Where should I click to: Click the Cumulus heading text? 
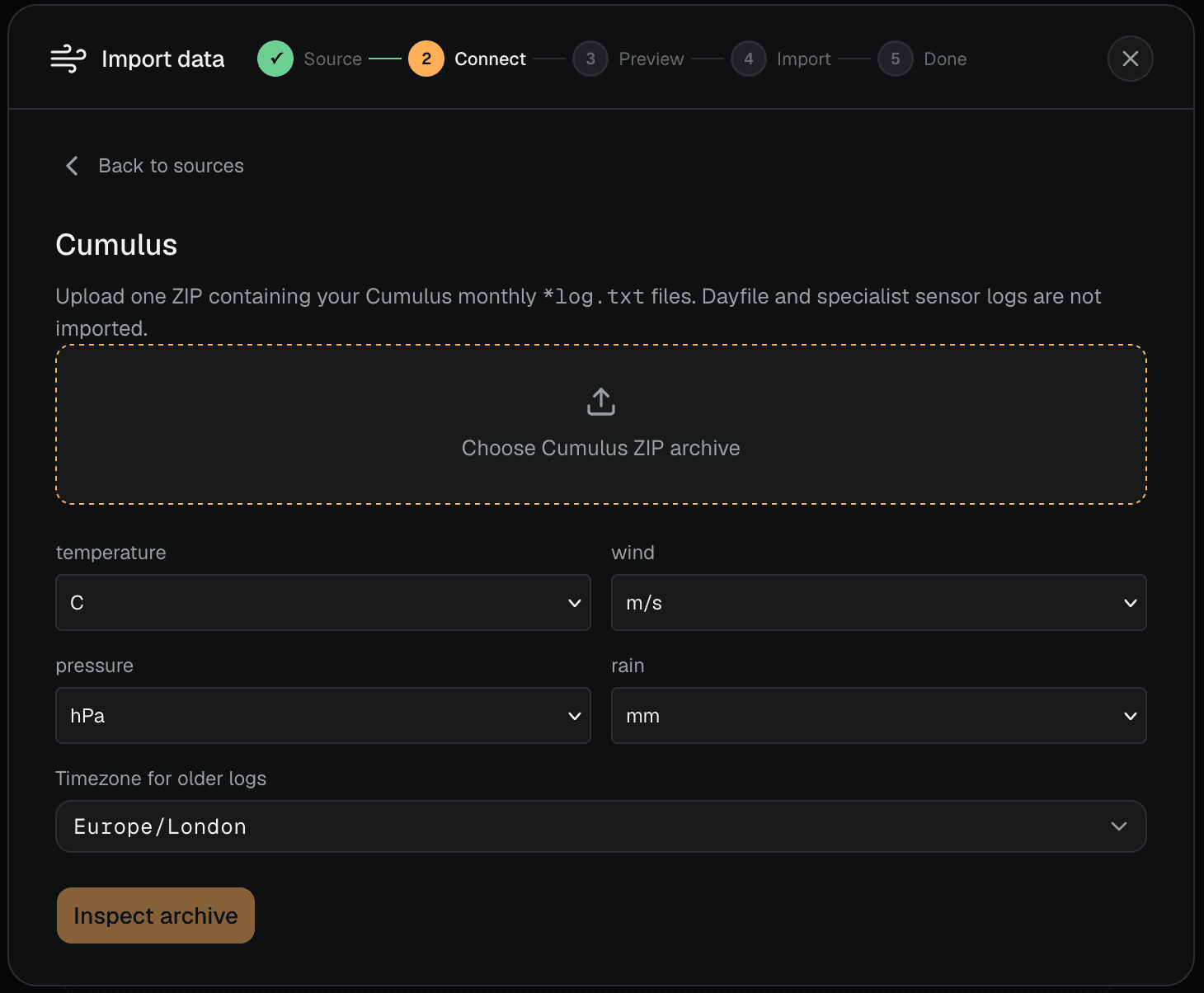tap(116, 245)
